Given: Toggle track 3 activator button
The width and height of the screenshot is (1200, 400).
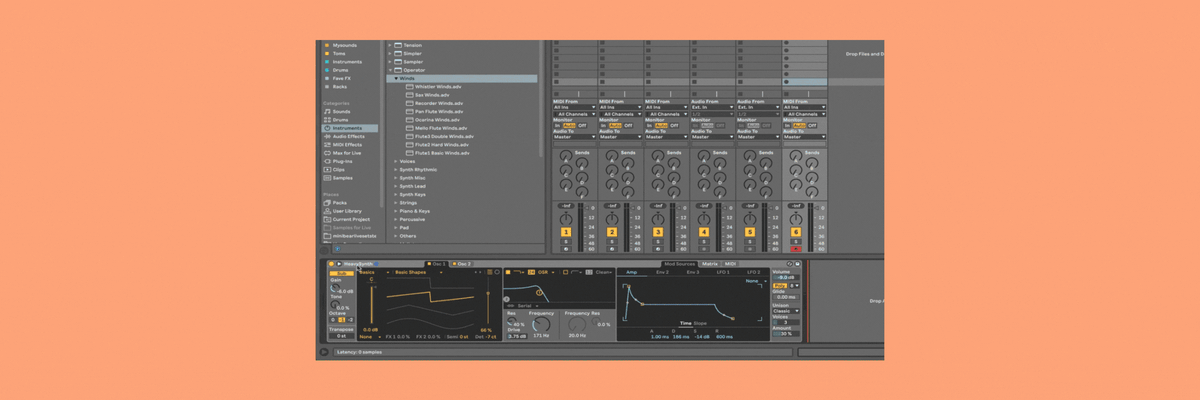Looking at the screenshot, I should pyautogui.click(x=658, y=231).
